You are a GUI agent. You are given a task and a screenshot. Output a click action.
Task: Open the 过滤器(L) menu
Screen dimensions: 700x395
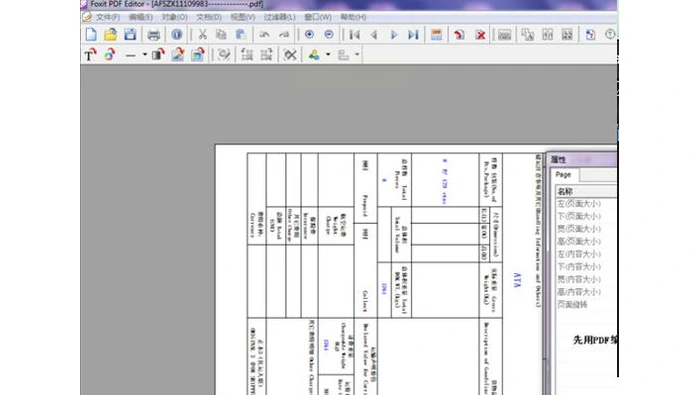click(x=279, y=17)
